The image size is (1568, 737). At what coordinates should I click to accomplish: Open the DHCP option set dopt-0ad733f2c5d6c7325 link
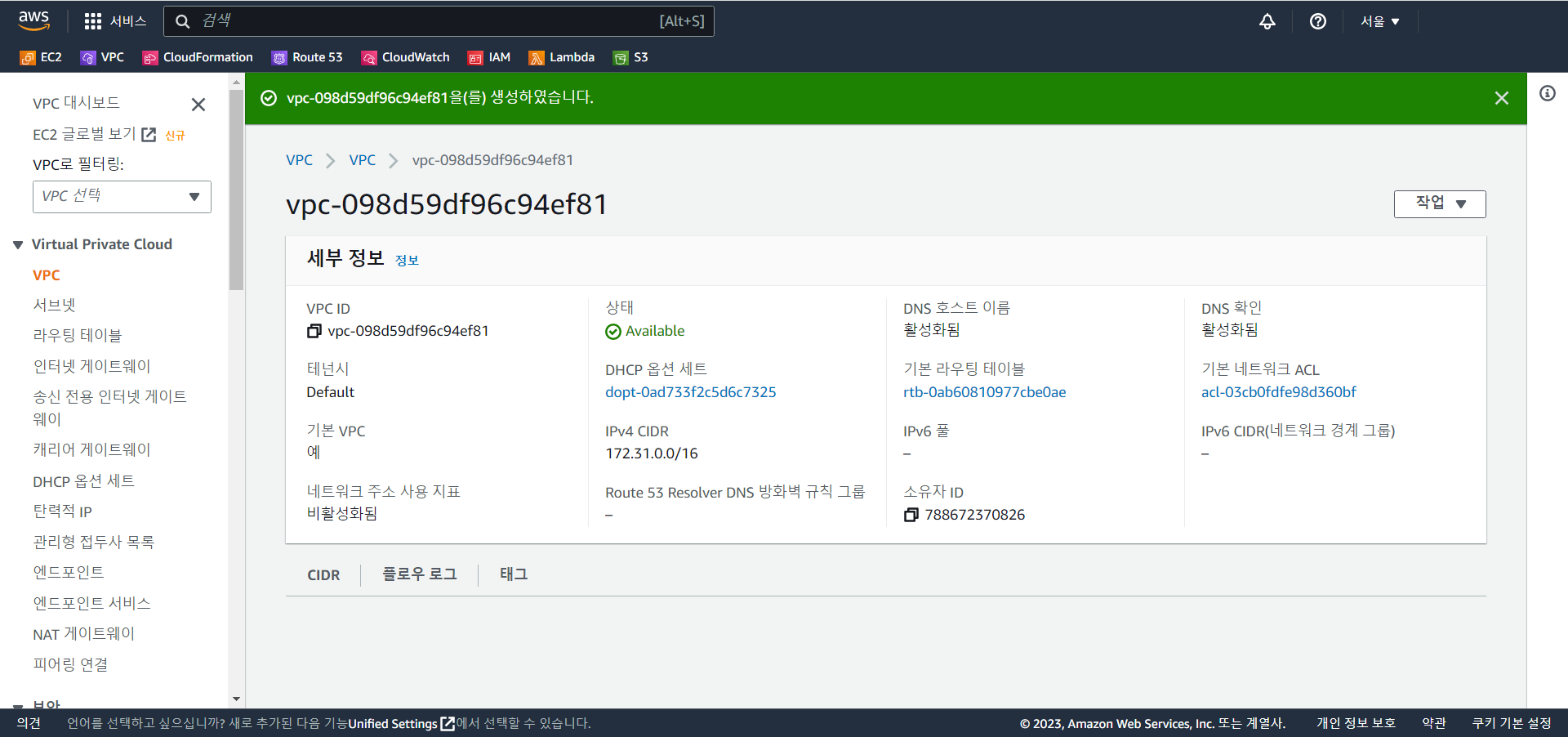click(x=690, y=392)
